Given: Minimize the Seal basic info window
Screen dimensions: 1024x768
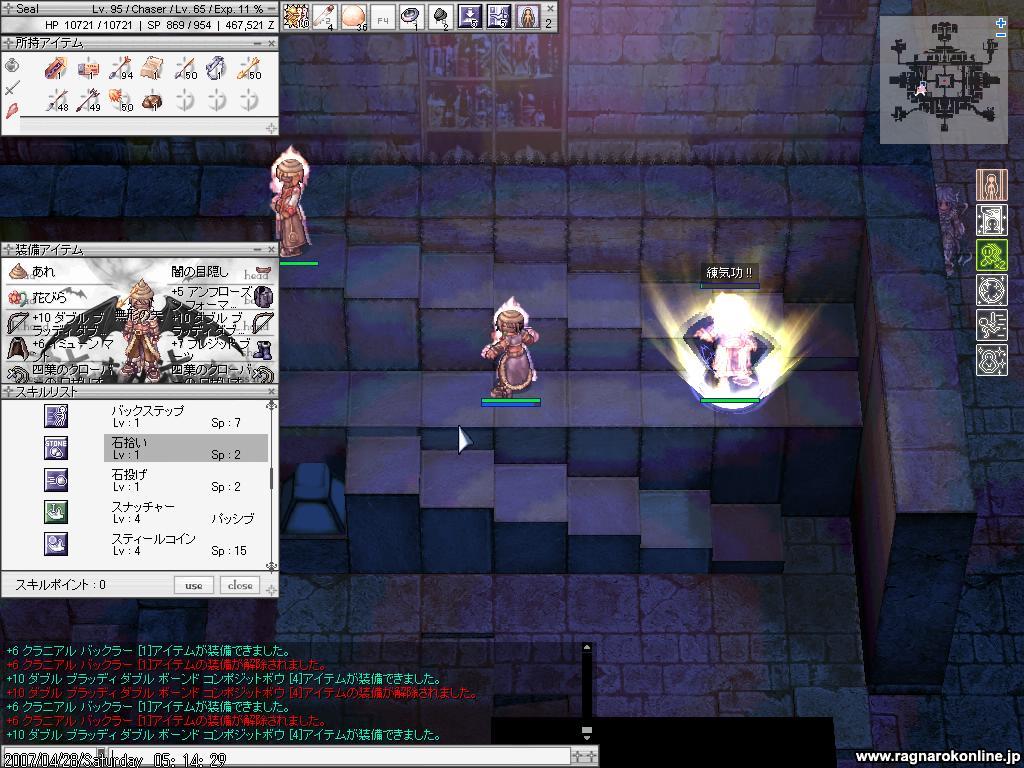Looking at the screenshot, I should click(x=272, y=8).
